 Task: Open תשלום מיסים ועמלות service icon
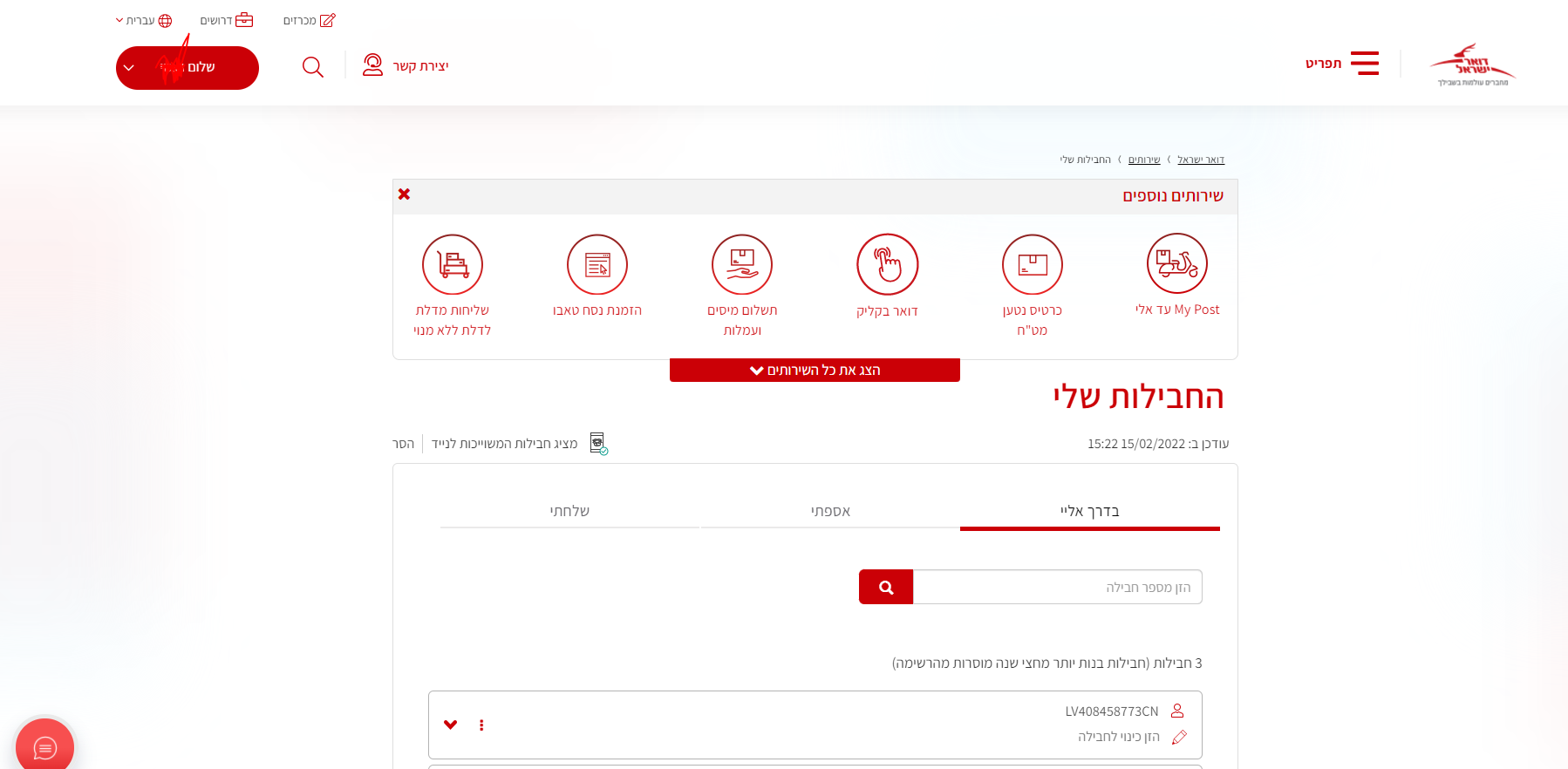coord(742,264)
